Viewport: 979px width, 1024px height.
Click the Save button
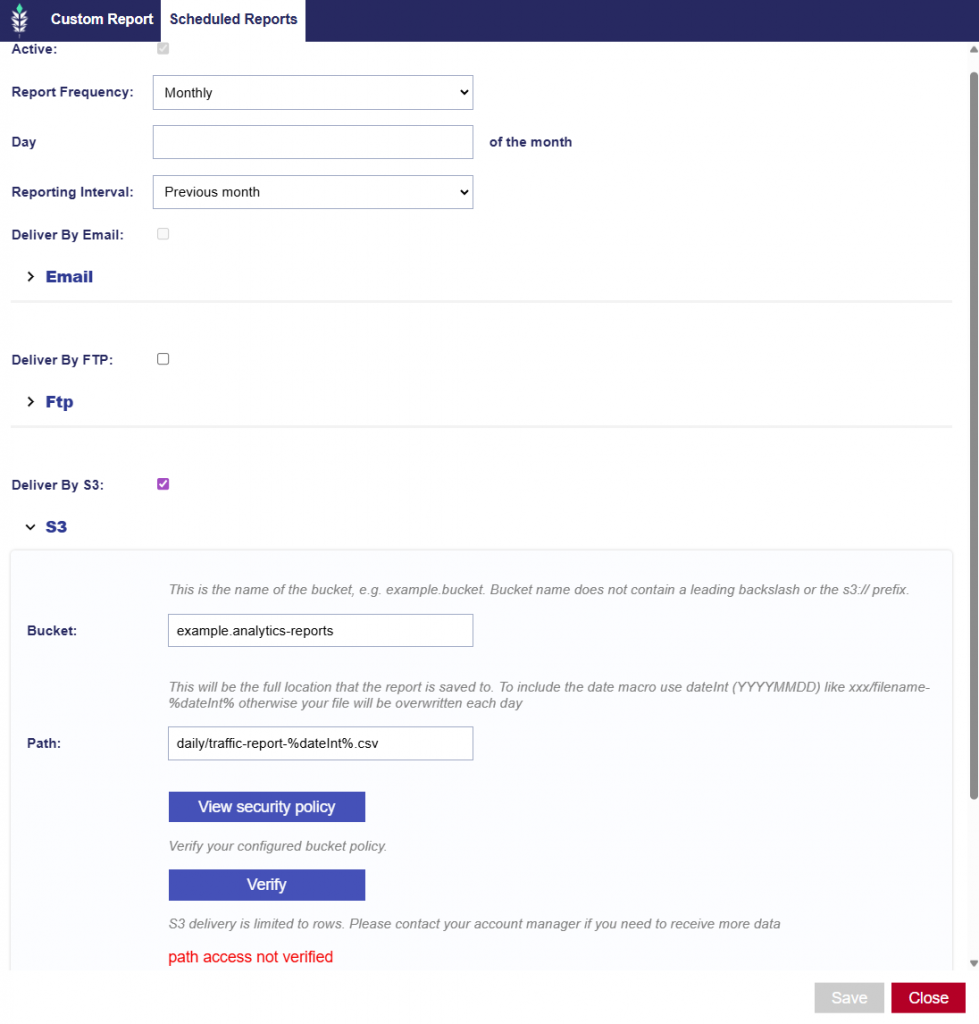click(x=849, y=998)
